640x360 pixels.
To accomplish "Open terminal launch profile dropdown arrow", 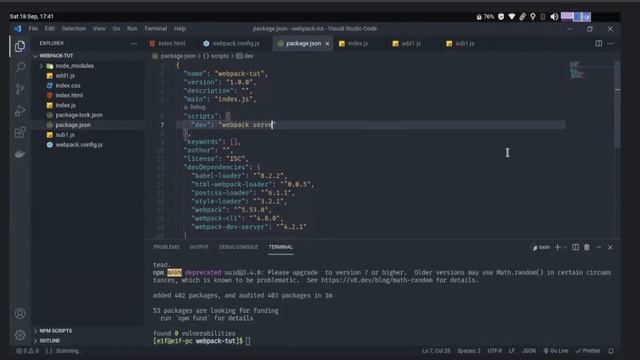I will pos(565,247).
